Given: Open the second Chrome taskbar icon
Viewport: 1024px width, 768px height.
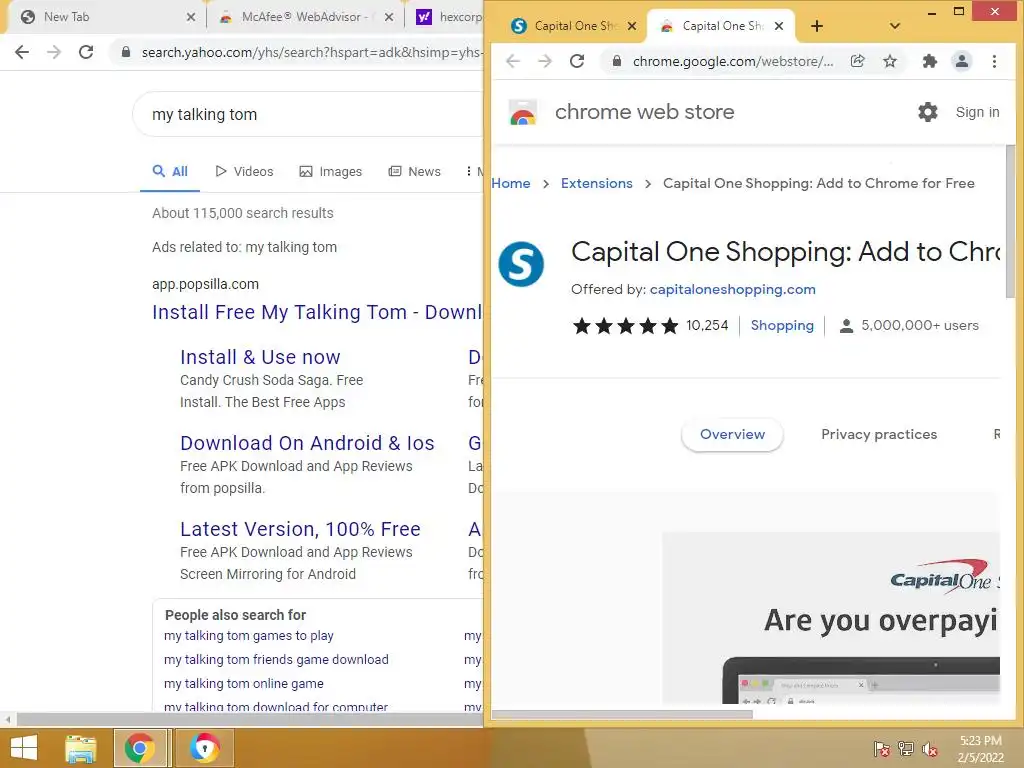Looking at the screenshot, I should coord(204,748).
